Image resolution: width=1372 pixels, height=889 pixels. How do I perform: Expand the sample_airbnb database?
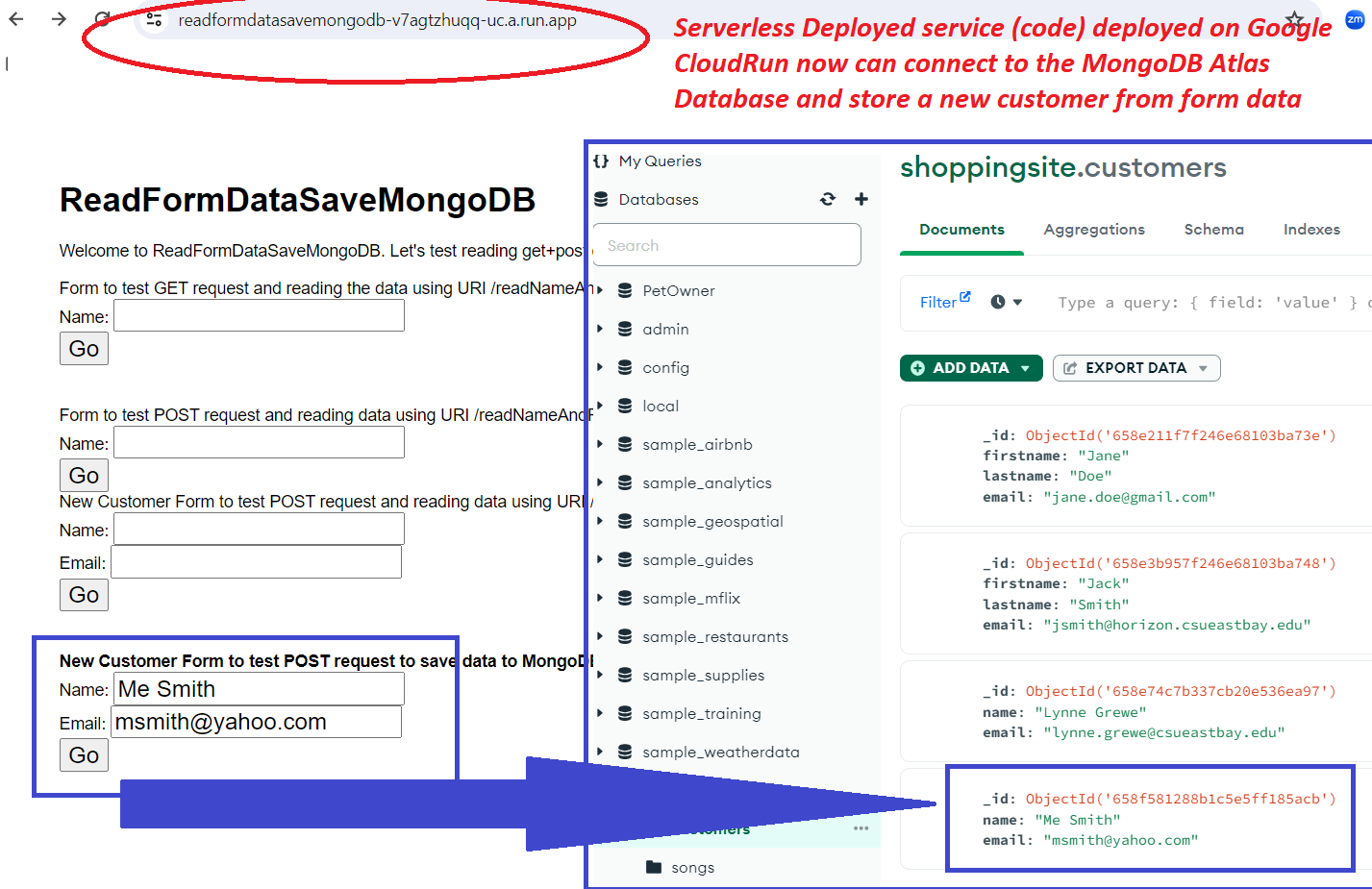click(600, 444)
